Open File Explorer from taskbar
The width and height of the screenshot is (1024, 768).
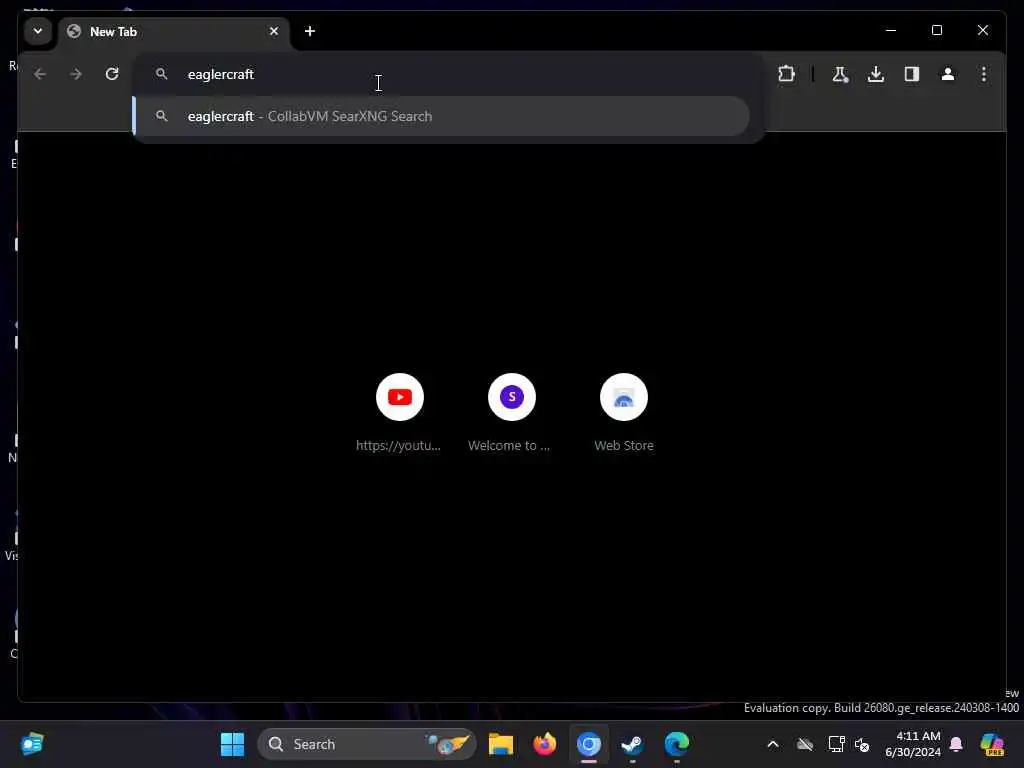[501, 744]
